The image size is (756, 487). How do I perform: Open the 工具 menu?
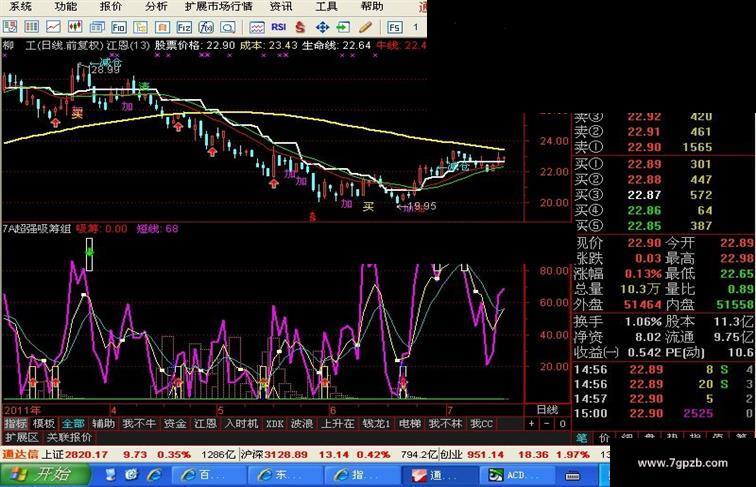click(x=326, y=6)
